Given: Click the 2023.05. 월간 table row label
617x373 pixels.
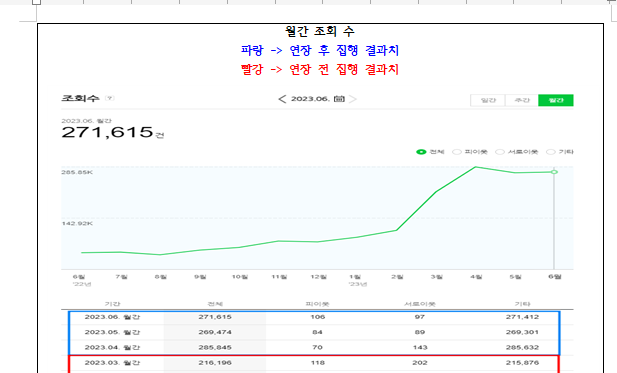Looking at the screenshot, I should click(x=112, y=332).
